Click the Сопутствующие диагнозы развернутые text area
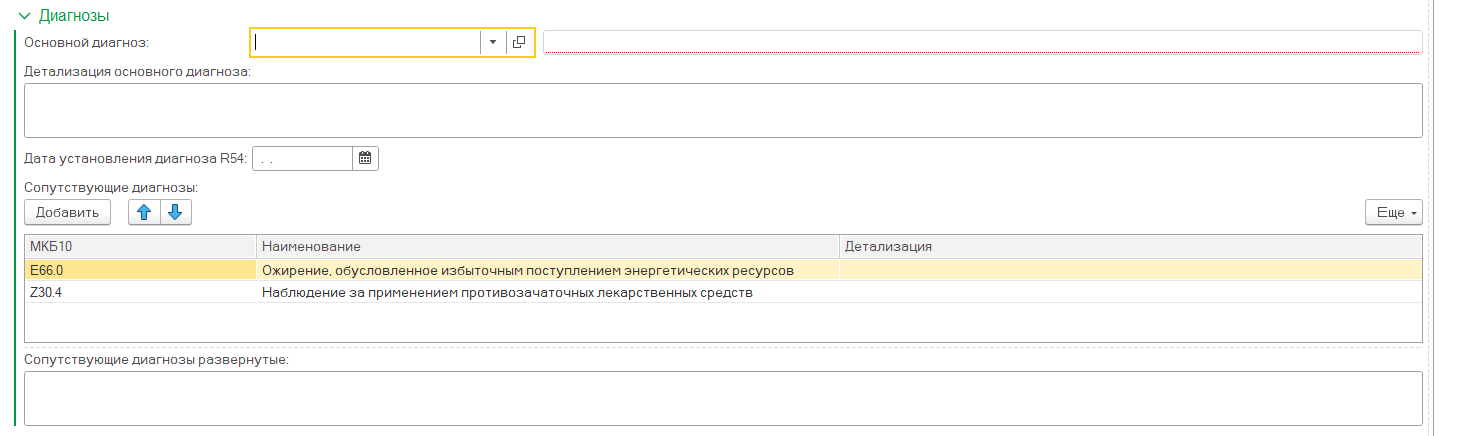 (722, 398)
